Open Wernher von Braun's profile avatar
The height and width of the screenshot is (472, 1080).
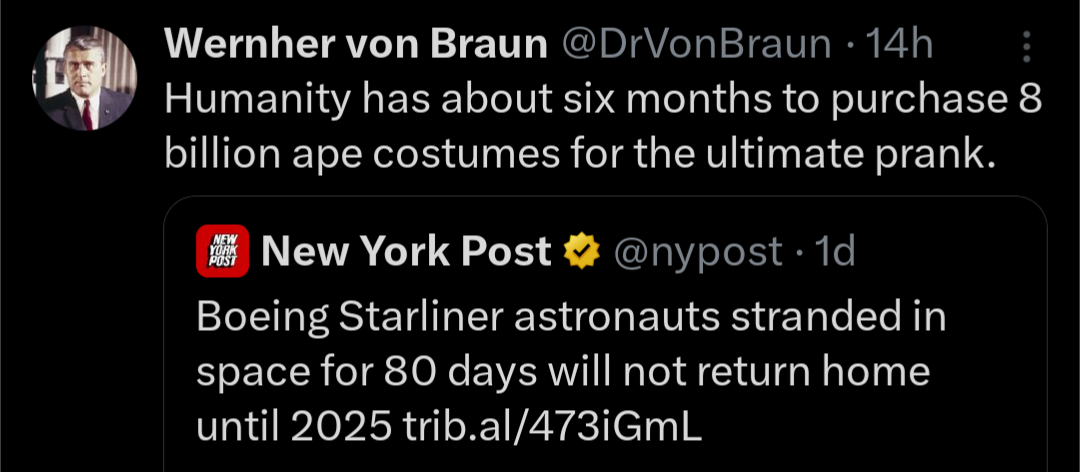[x=84, y=78]
